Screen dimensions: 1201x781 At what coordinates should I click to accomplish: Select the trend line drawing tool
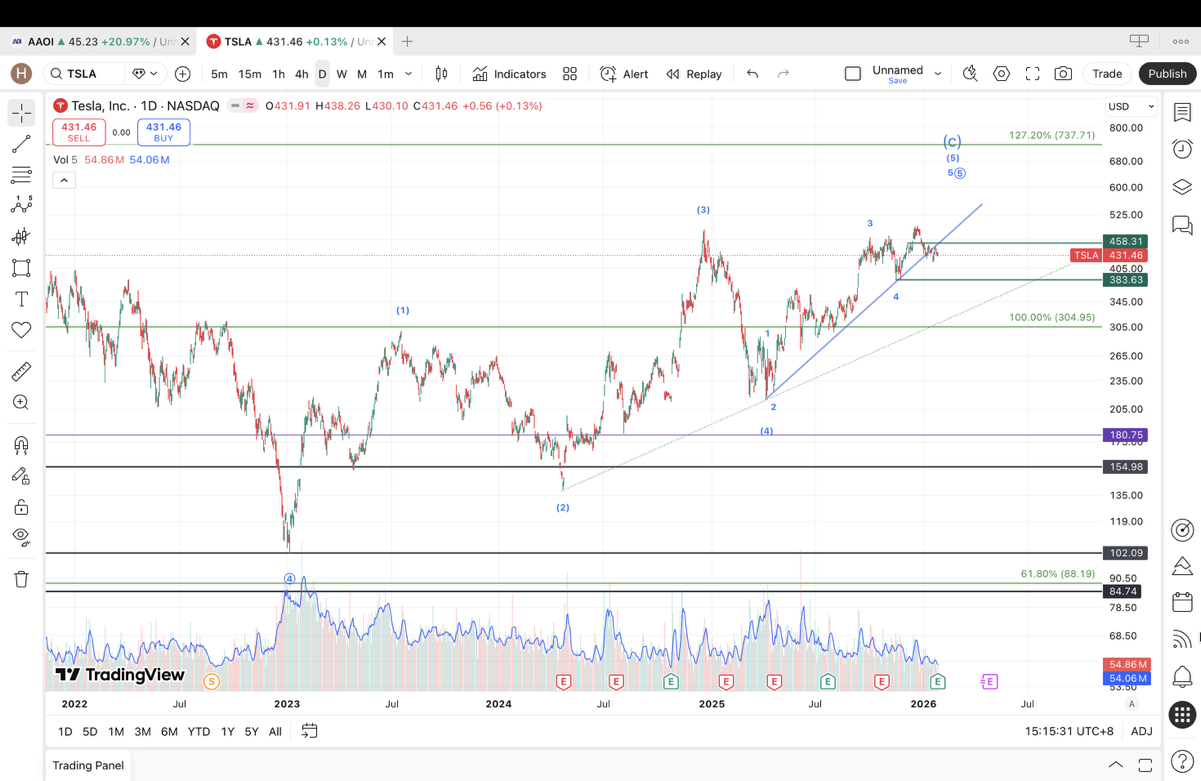tap(21, 144)
